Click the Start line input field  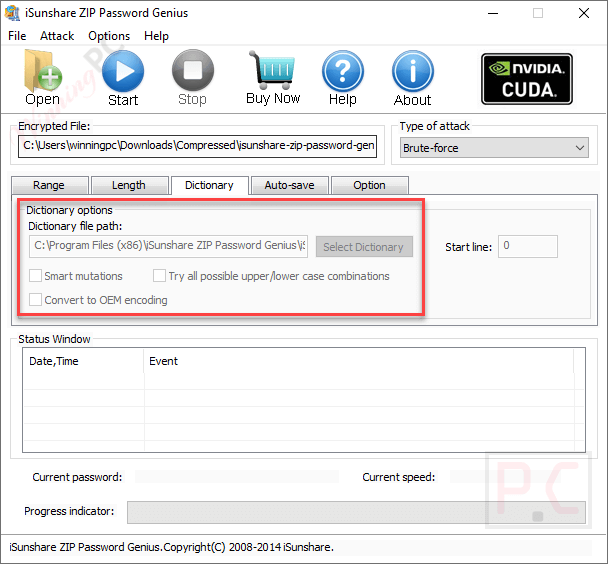point(528,246)
